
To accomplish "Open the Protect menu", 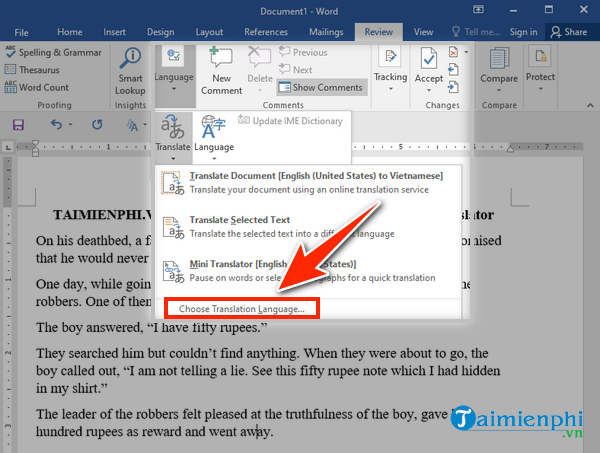I will point(540,71).
